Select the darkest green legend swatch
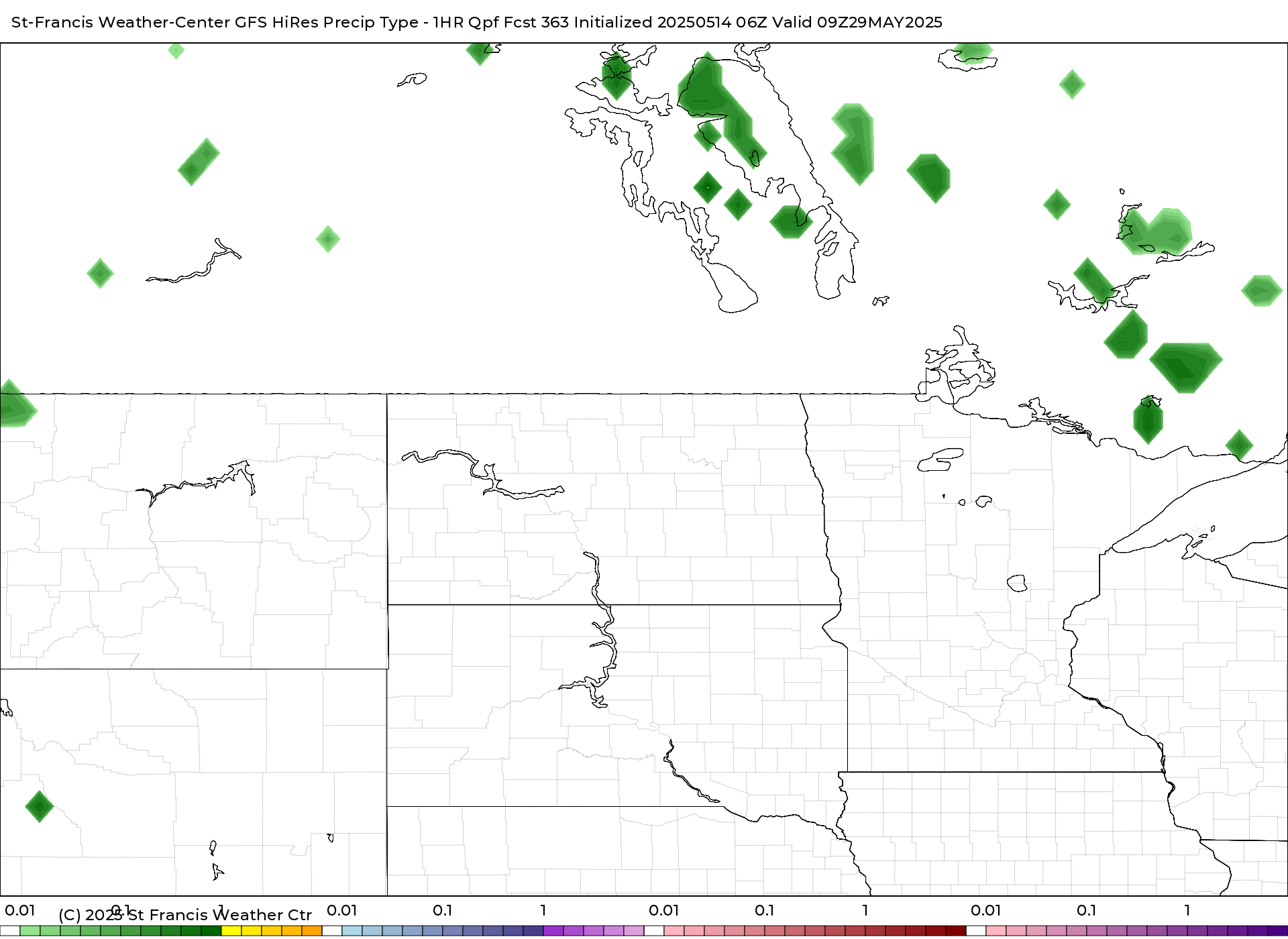Viewport: 1288px width, 939px height. tap(211, 931)
